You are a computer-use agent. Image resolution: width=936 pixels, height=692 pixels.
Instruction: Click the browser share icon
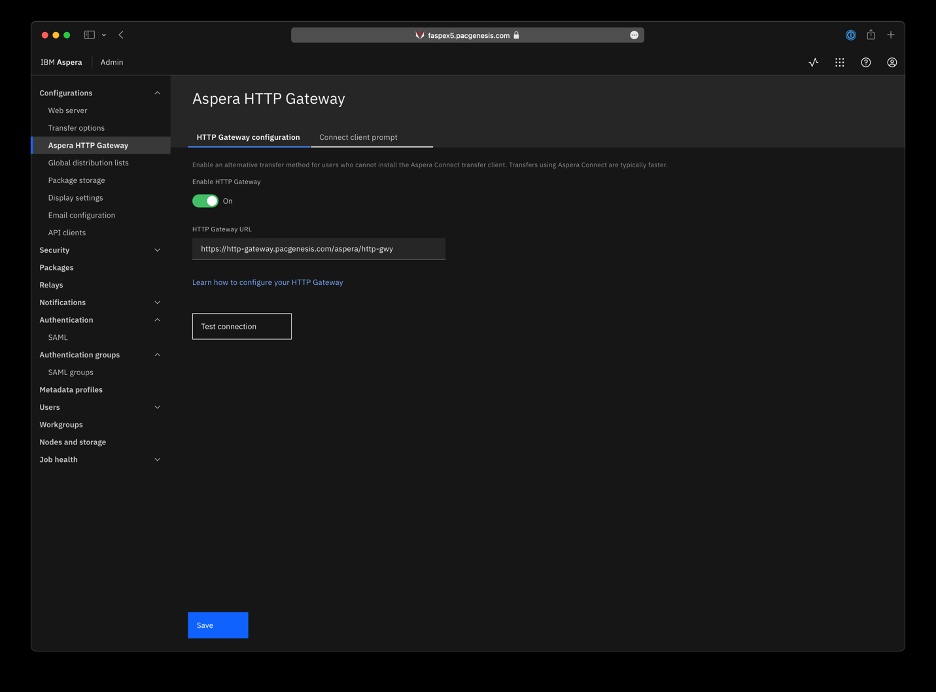[871, 35]
